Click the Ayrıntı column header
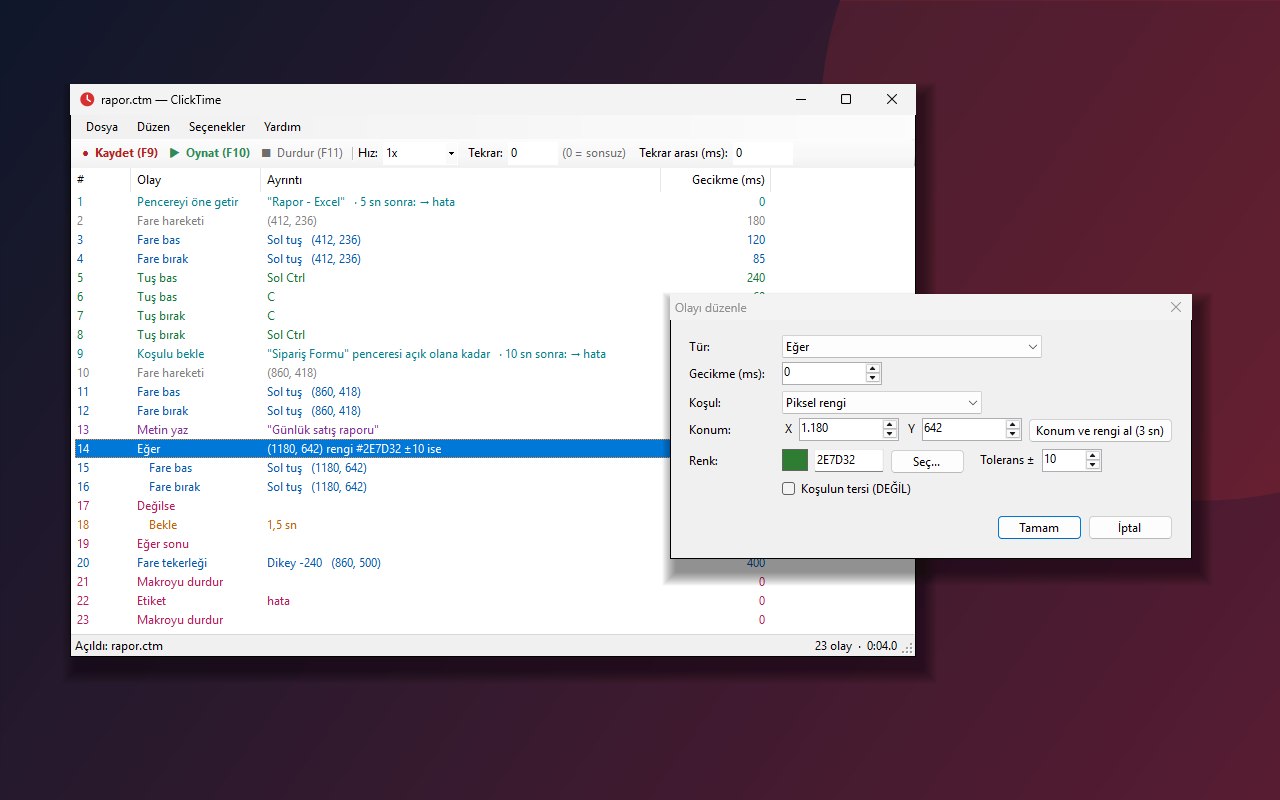The width and height of the screenshot is (1280, 800). point(460,180)
